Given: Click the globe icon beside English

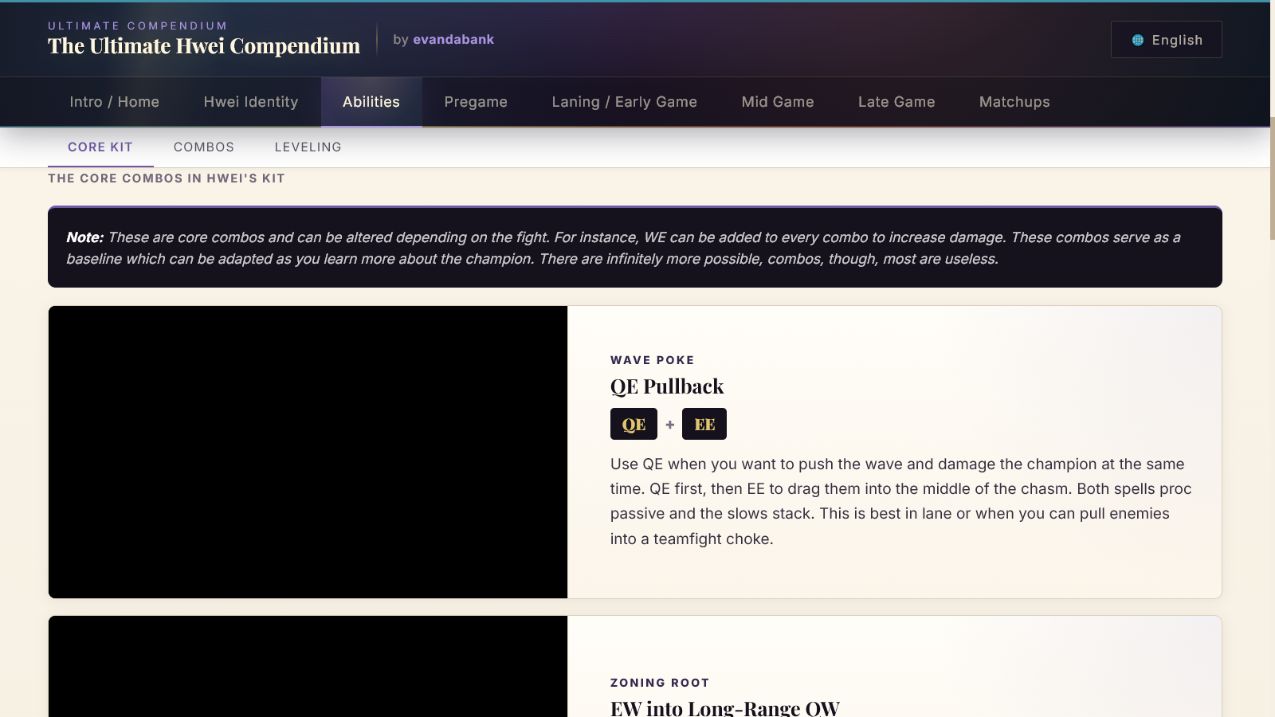Looking at the screenshot, I should coord(1138,40).
